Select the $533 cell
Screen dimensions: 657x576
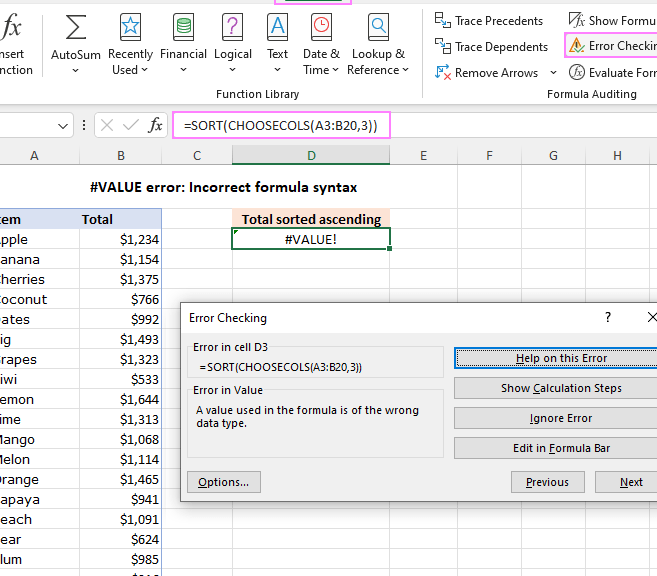tap(121, 380)
